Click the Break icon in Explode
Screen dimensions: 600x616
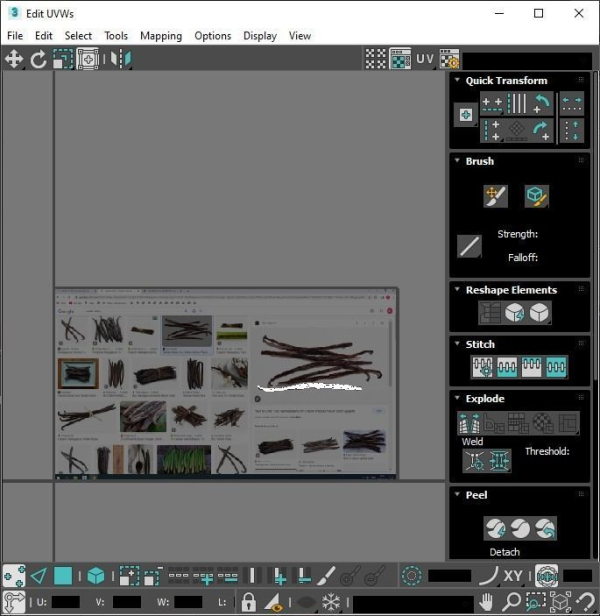[469, 423]
